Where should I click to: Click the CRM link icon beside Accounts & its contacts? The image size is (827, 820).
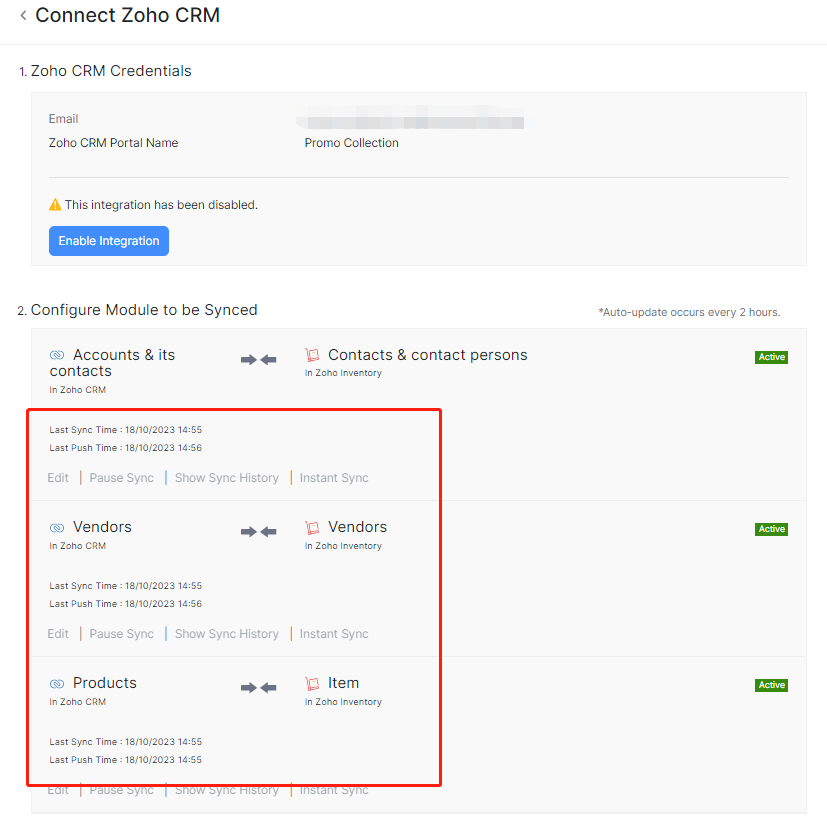point(57,355)
